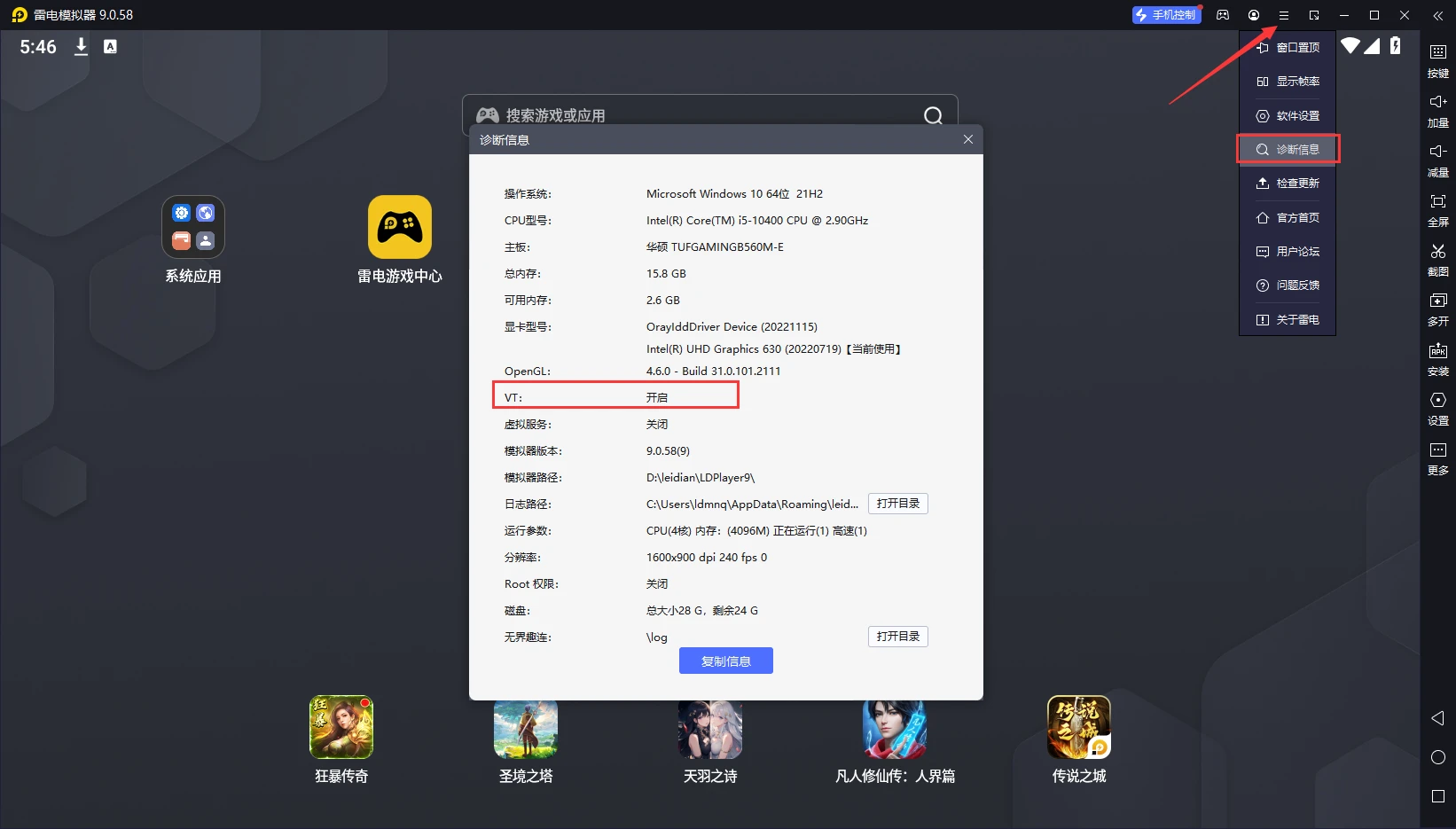The image size is (1456, 829).
Task: Close the 诊断信息 dialog
Action: [x=968, y=139]
